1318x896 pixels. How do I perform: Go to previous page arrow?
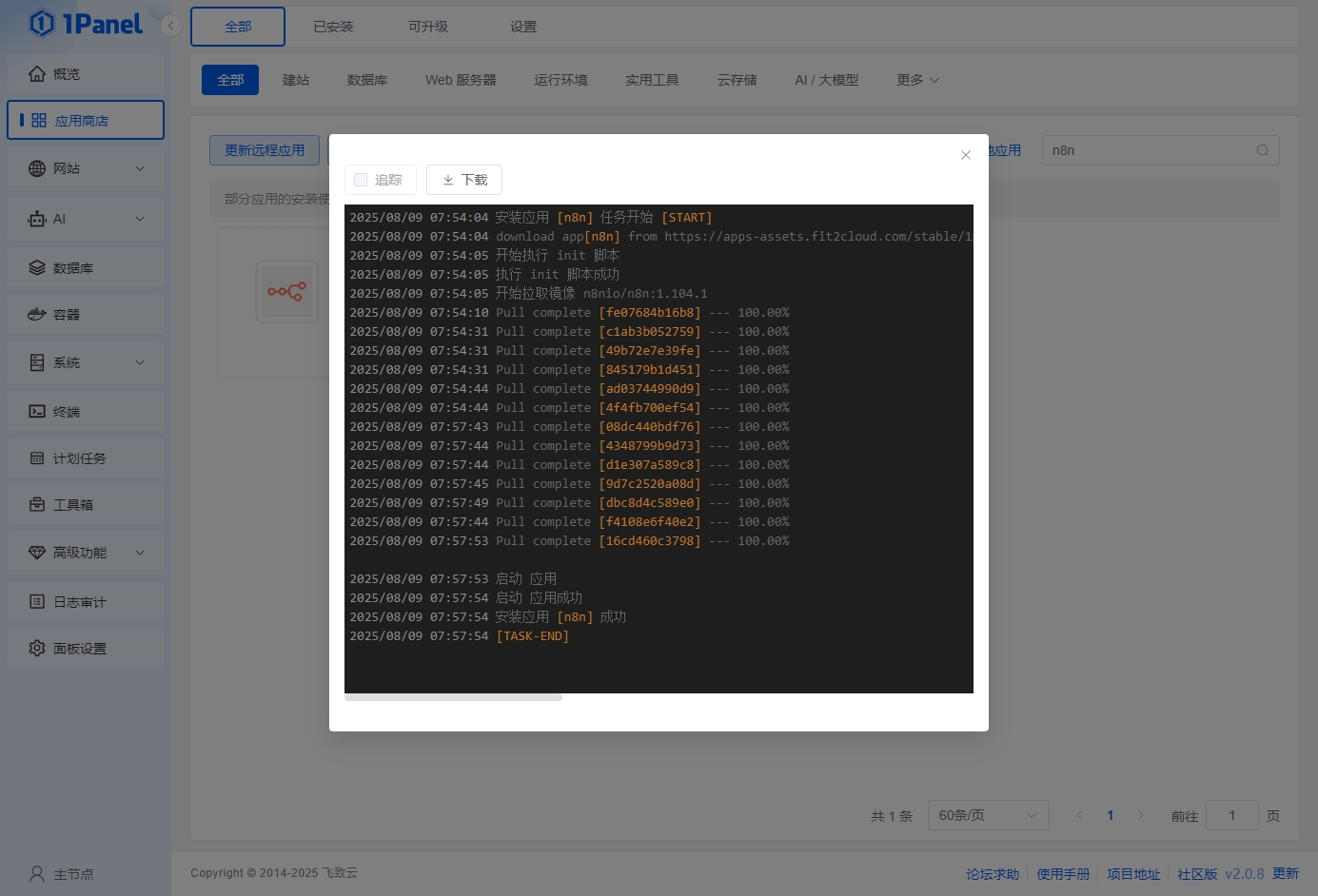tap(1080, 815)
